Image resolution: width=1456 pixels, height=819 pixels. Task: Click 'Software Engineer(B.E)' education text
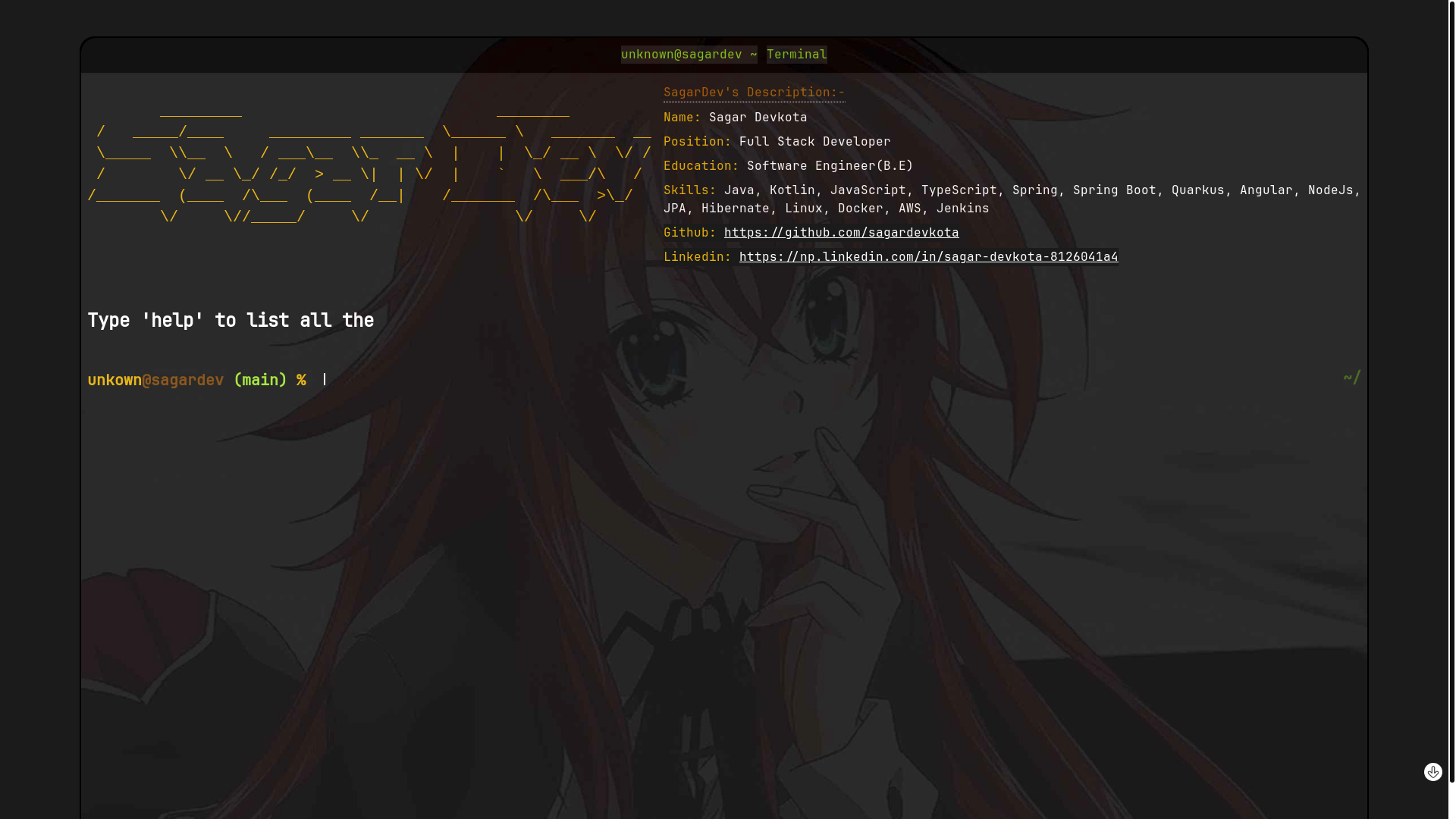830,166
